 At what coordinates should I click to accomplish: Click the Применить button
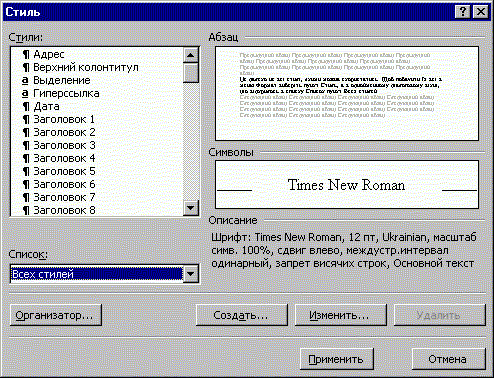[337, 359]
